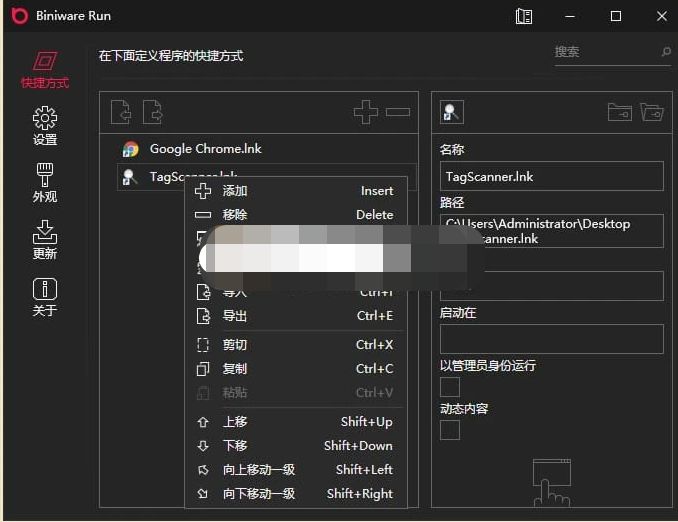This screenshot has width=678, height=522.
Task: Click the minus icon to remove the shortcut
Action: tap(398, 112)
